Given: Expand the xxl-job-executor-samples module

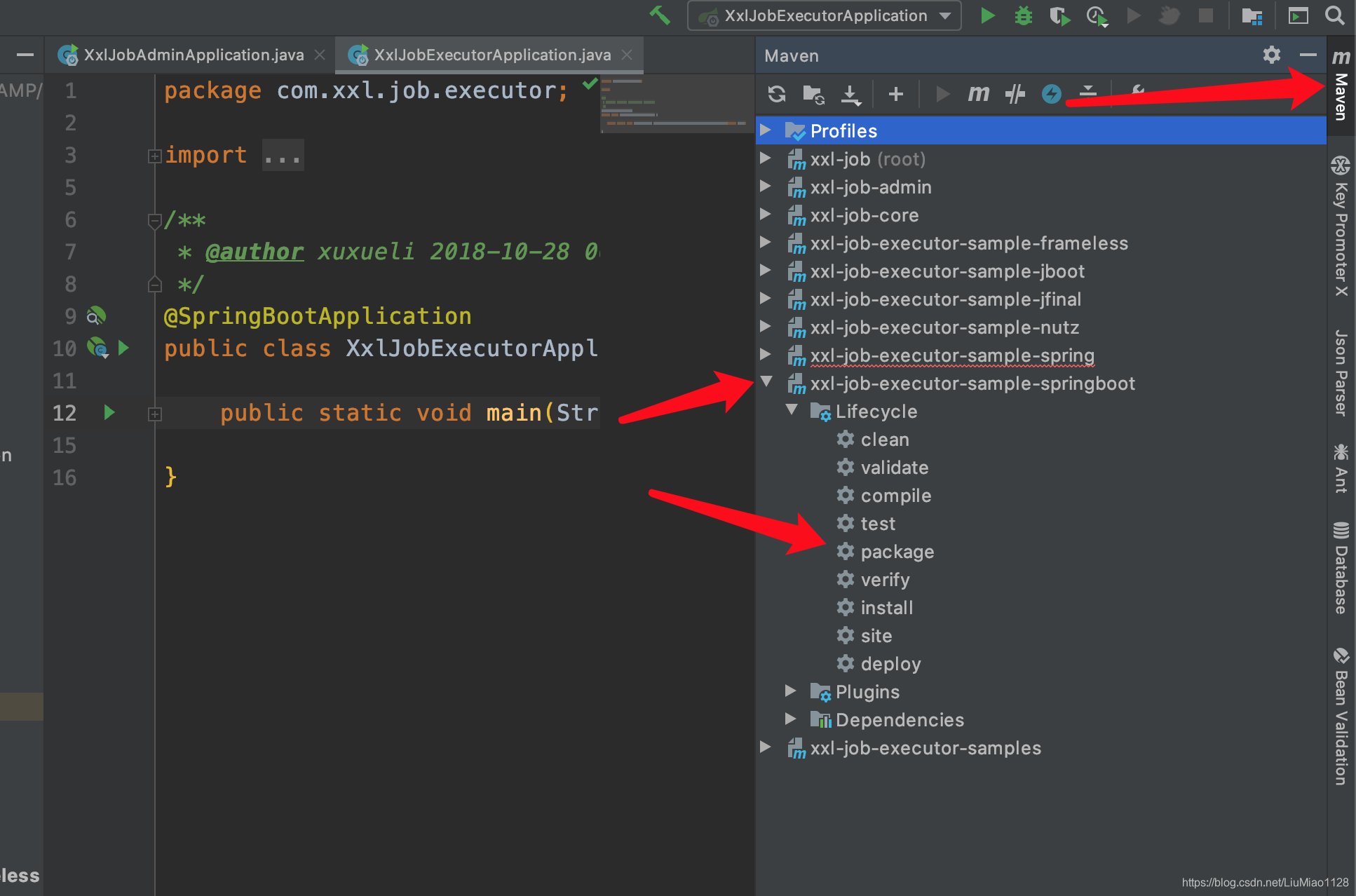Looking at the screenshot, I should click(766, 747).
